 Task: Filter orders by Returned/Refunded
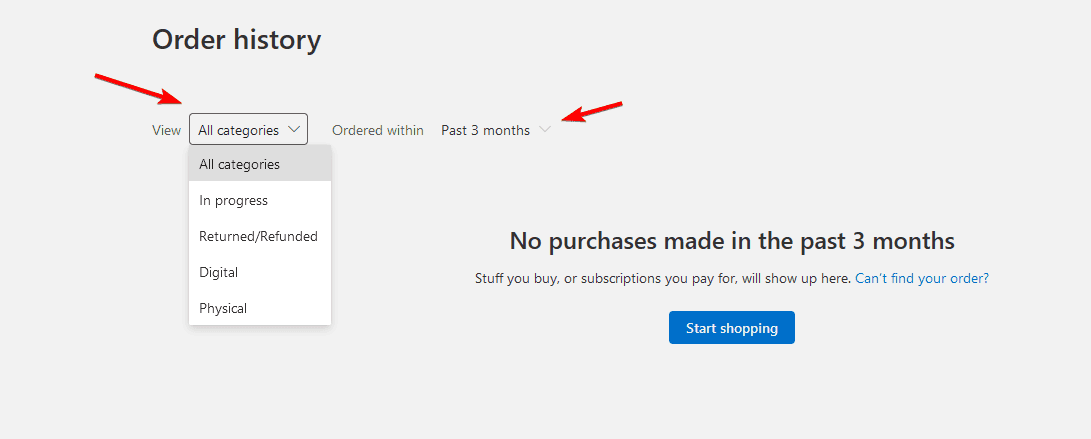[259, 236]
